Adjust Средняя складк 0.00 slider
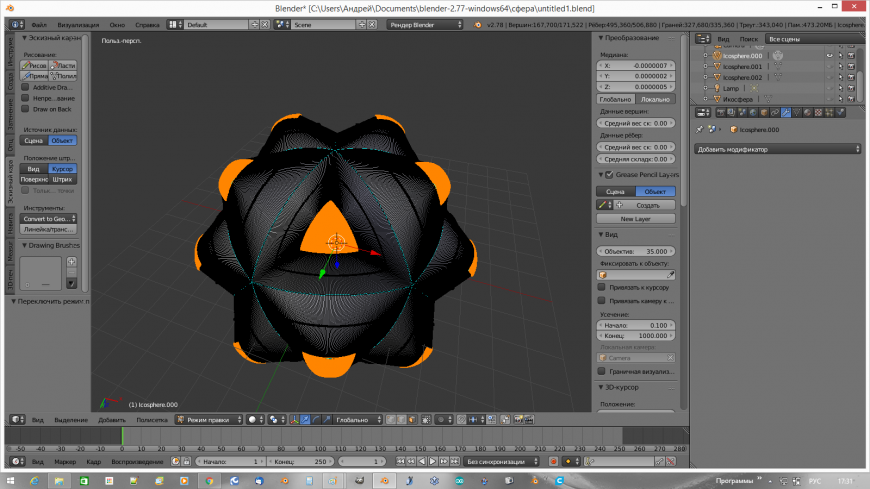The width and height of the screenshot is (870, 489). tap(636, 159)
